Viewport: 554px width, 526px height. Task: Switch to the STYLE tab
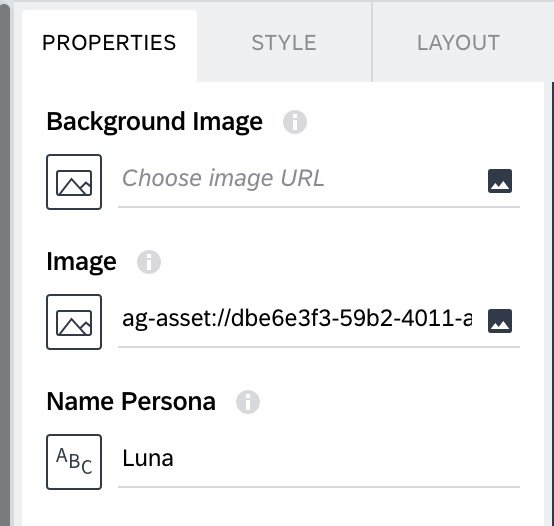pyautogui.click(x=284, y=43)
